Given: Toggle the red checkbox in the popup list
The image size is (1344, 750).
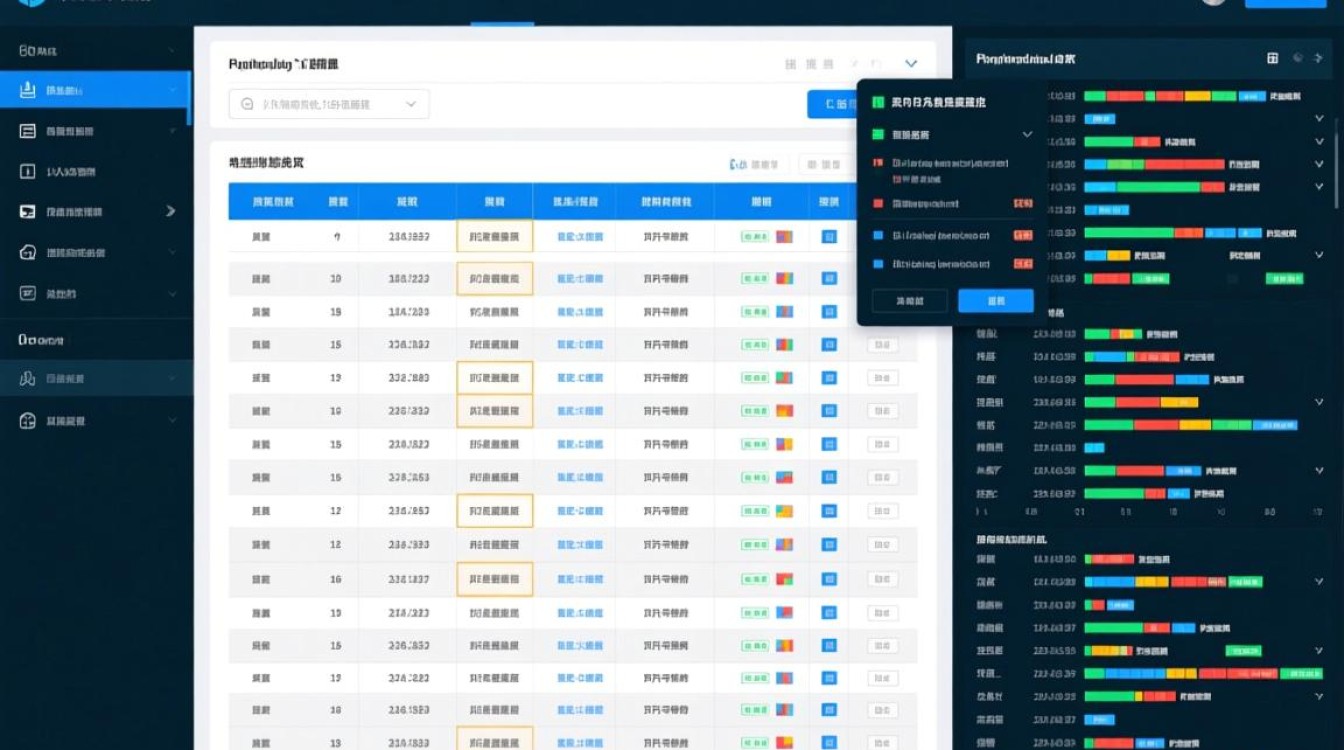Looking at the screenshot, I should pos(878,203).
